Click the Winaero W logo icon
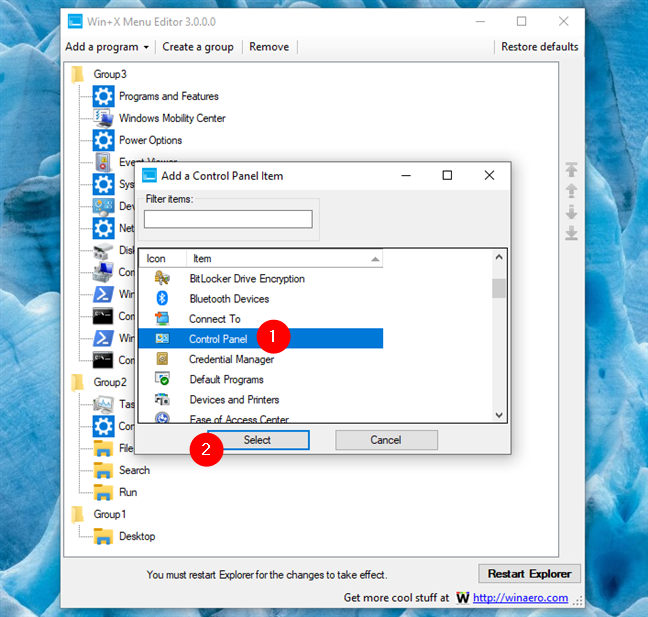The height and width of the screenshot is (617, 648). click(462, 598)
